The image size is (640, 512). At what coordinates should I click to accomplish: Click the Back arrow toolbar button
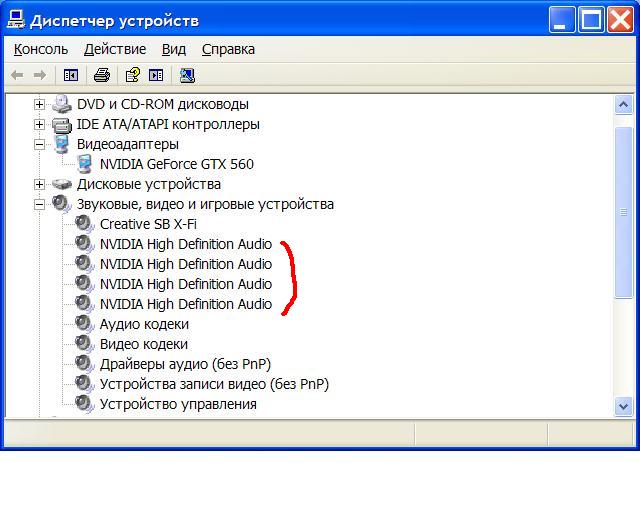[17, 76]
